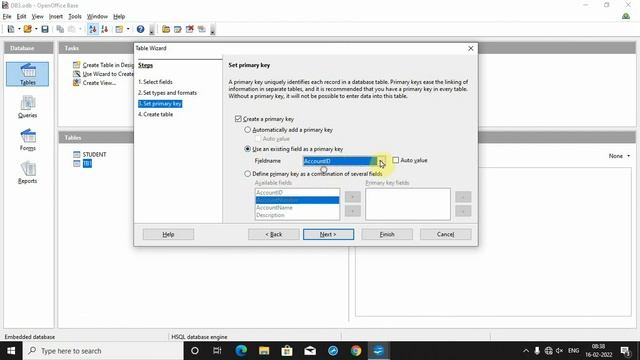Go to step 1 Select fields
The height and width of the screenshot is (360, 640).
[x=155, y=82]
